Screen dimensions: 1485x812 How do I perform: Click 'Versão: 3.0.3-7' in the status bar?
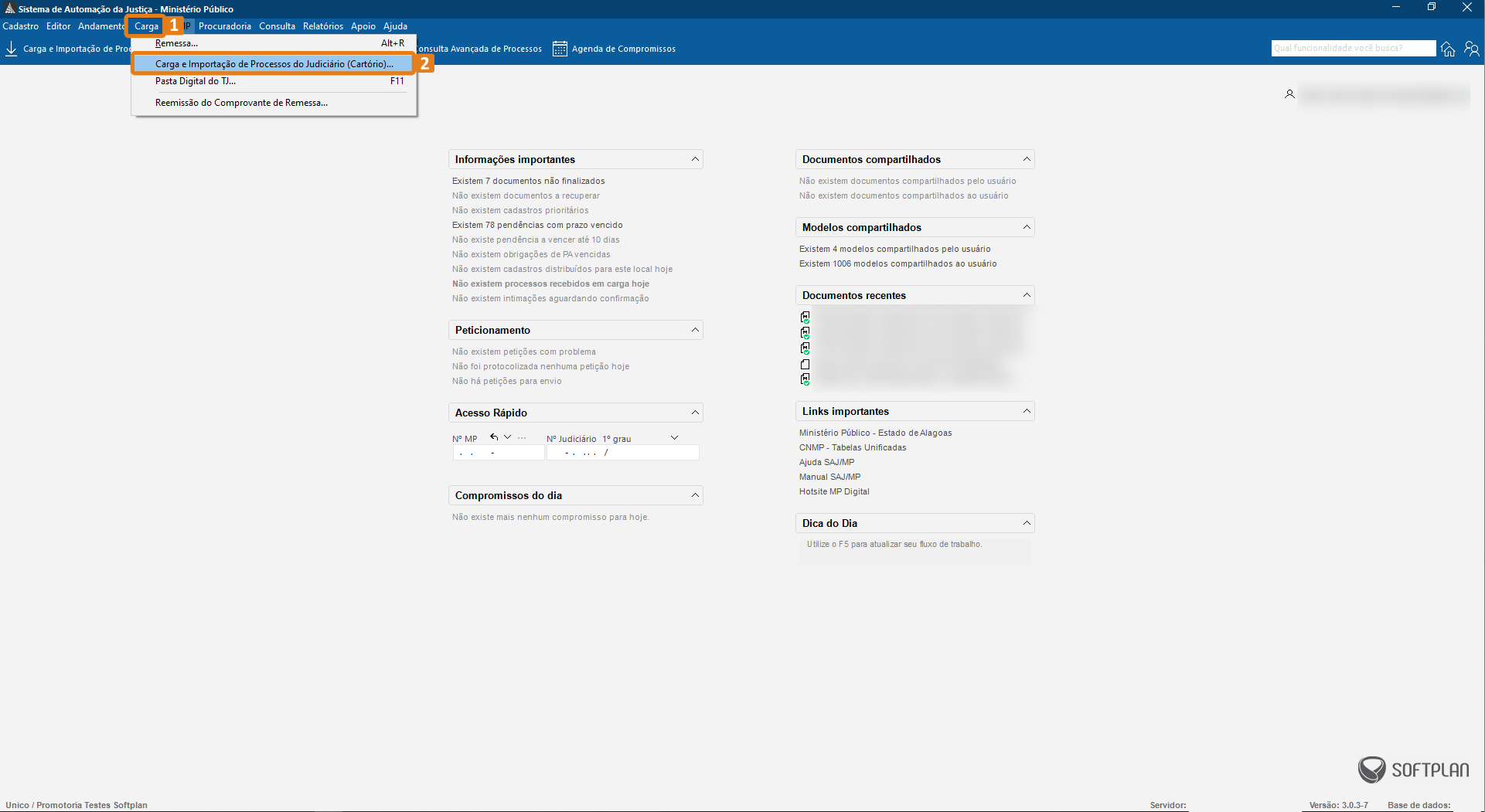click(1339, 805)
